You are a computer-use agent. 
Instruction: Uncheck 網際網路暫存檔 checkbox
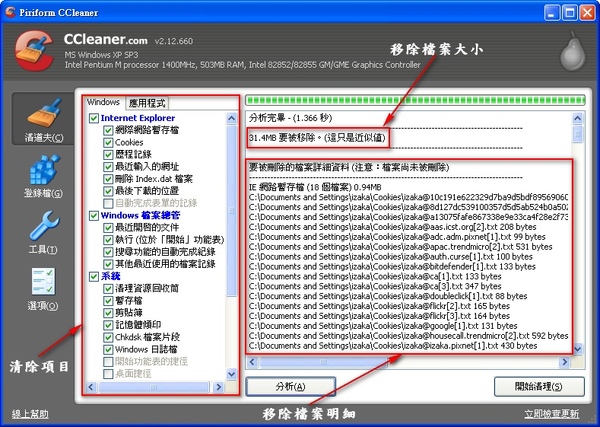coord(108,130)
